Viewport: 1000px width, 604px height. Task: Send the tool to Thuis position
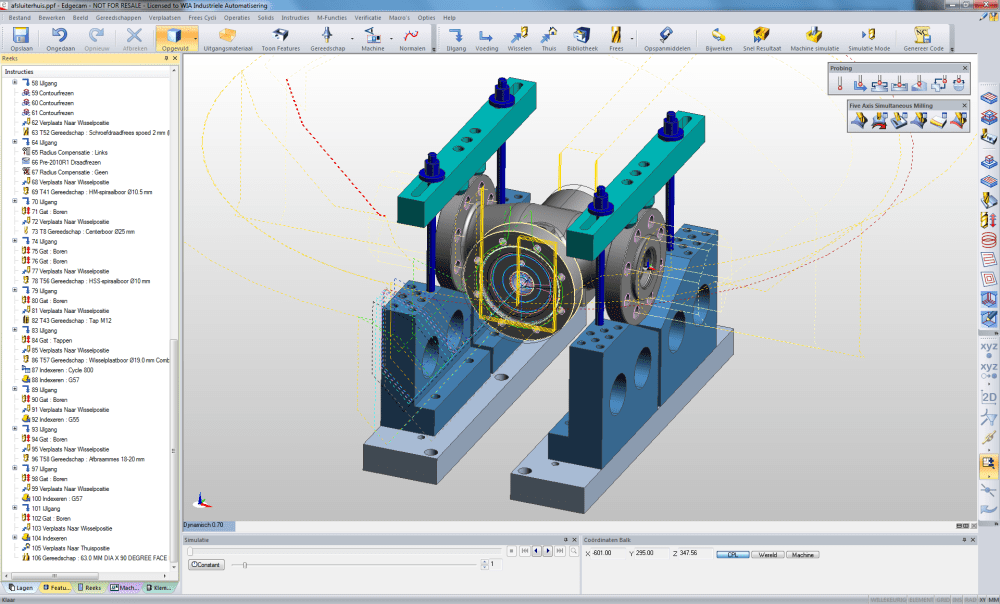point(548,39)
